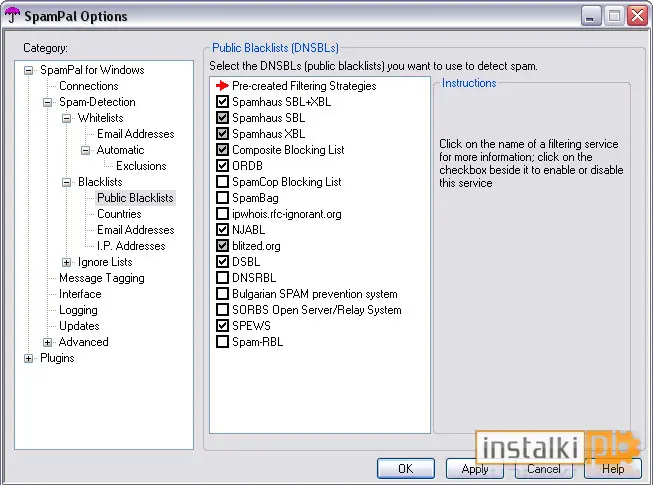
Task: Collapse the Whitelists tree node
Action: pos(67,118)
